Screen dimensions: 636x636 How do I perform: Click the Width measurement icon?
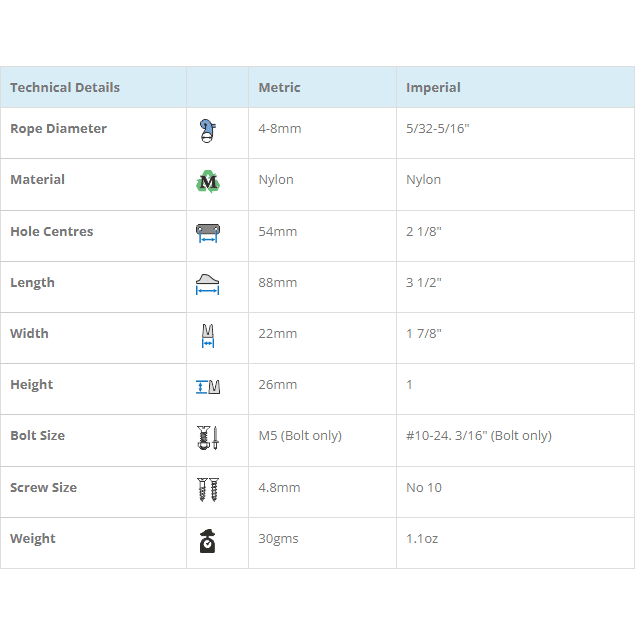[x=207, y=335]
